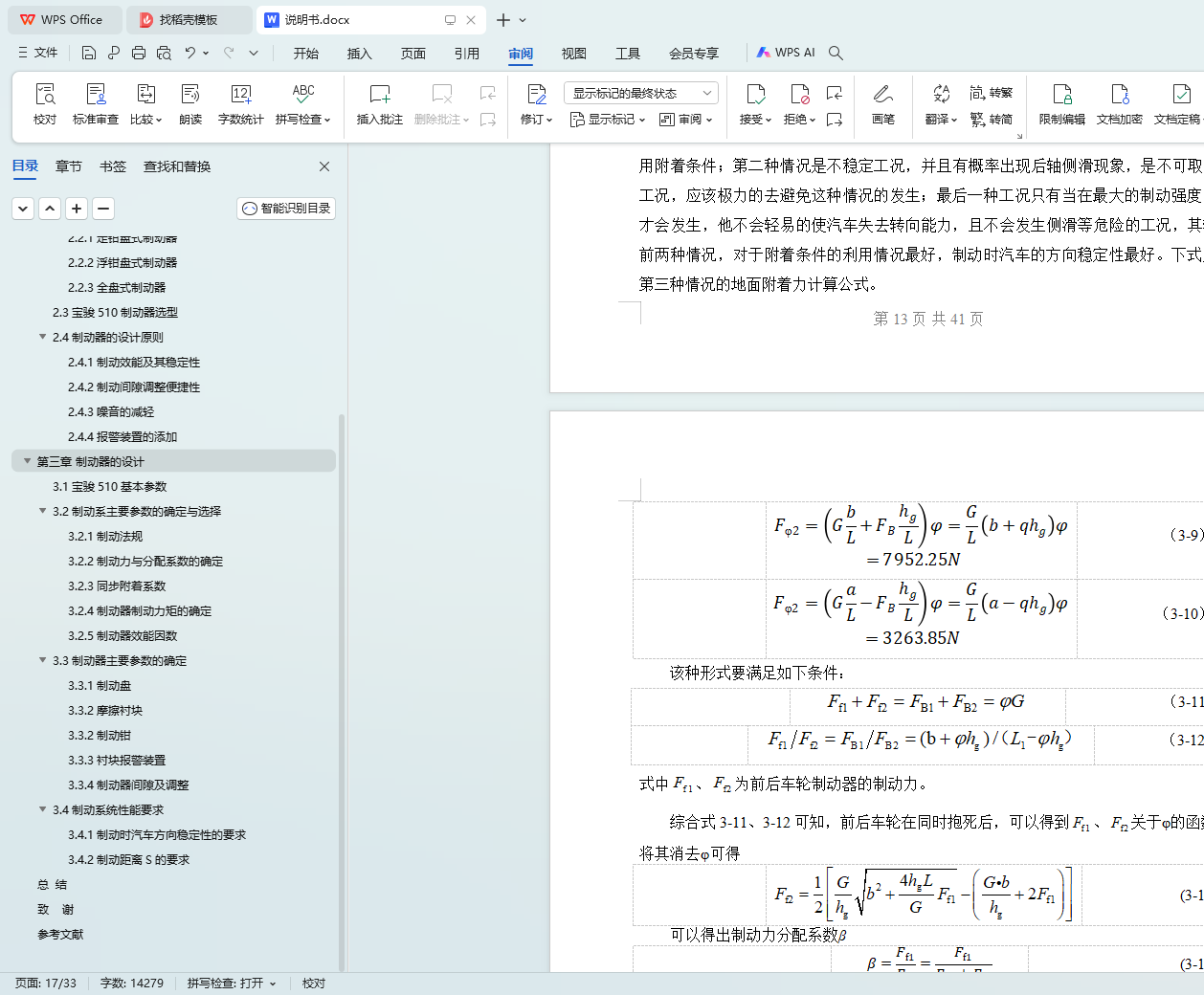The image size is (1204, 995).
Task: Jump to 3.3.1 制动盘 heading
Action: 100,685
